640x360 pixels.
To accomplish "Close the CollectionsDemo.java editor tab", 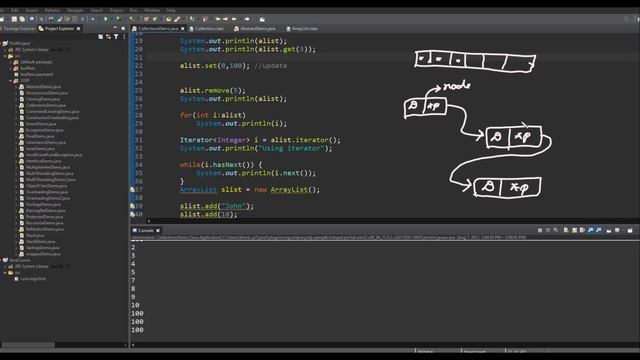I will [x=182, y=29].
